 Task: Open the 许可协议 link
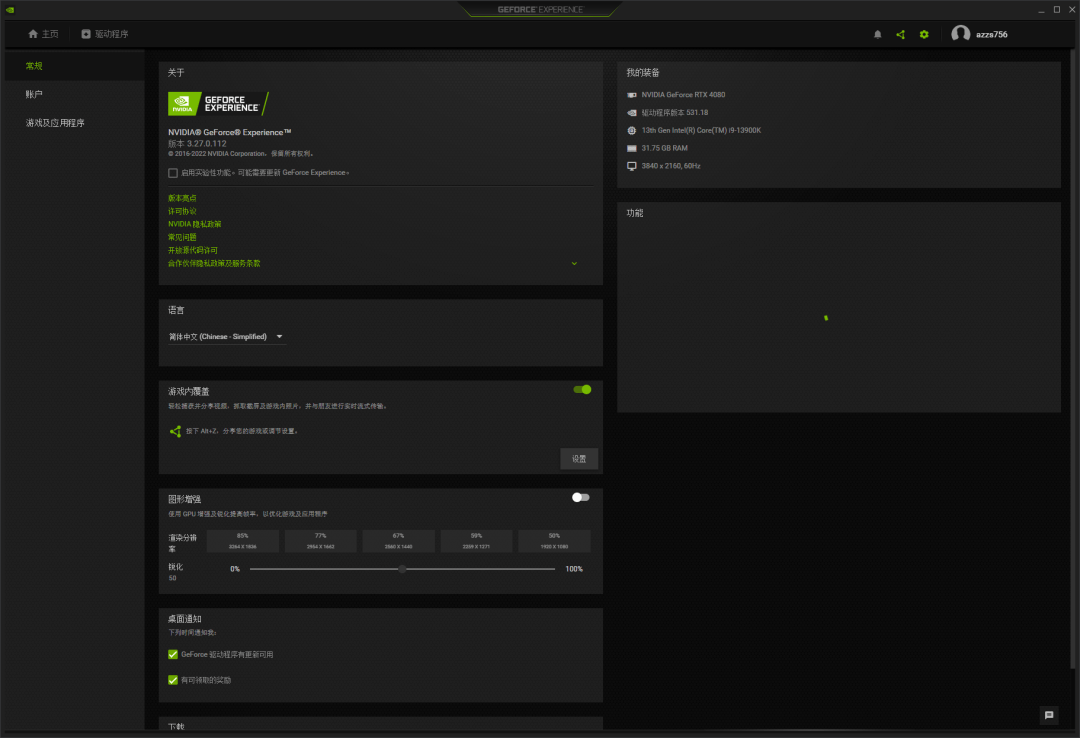point(183,212)
